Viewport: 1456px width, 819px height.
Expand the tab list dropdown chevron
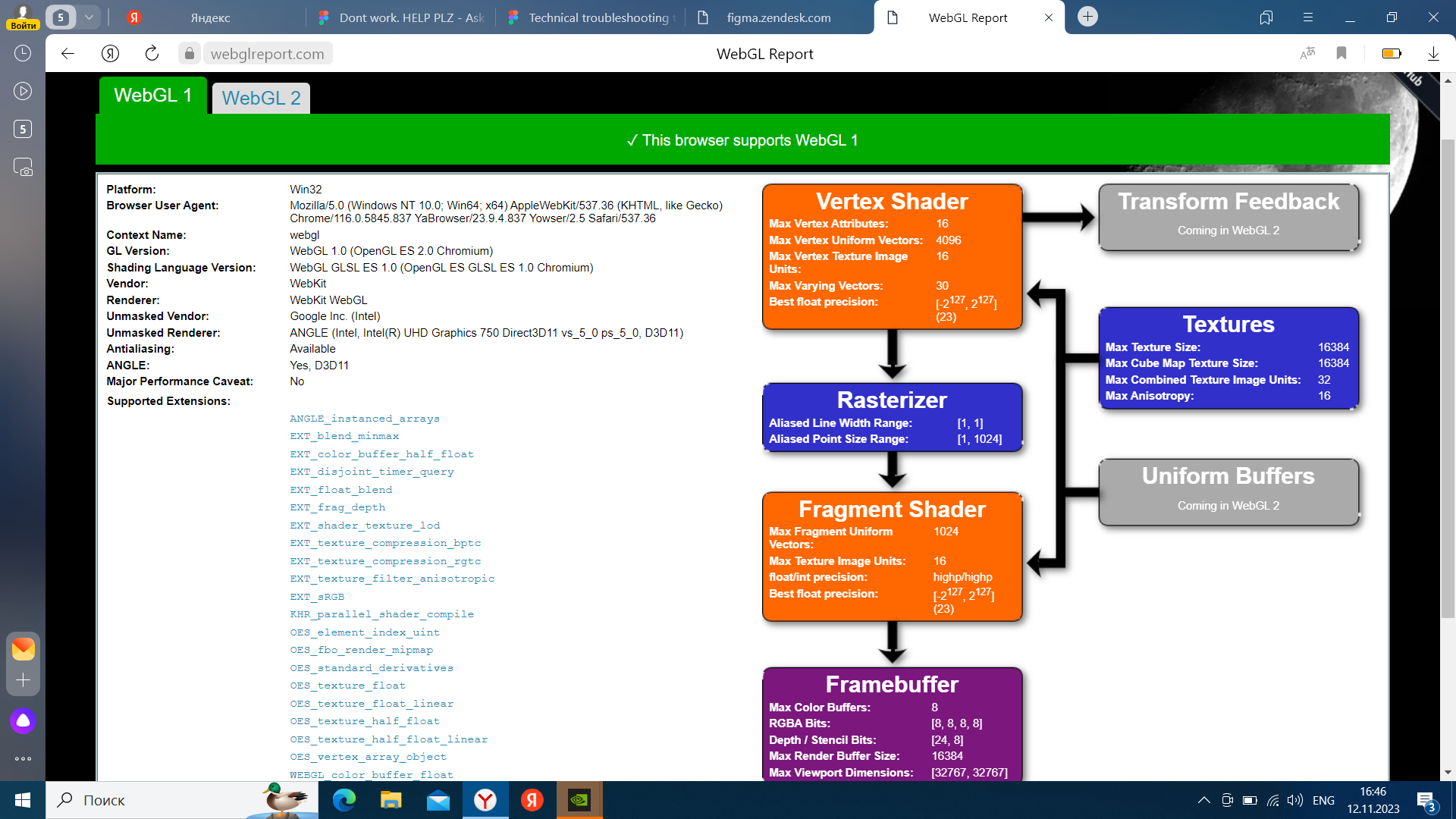tap(89, 17)
